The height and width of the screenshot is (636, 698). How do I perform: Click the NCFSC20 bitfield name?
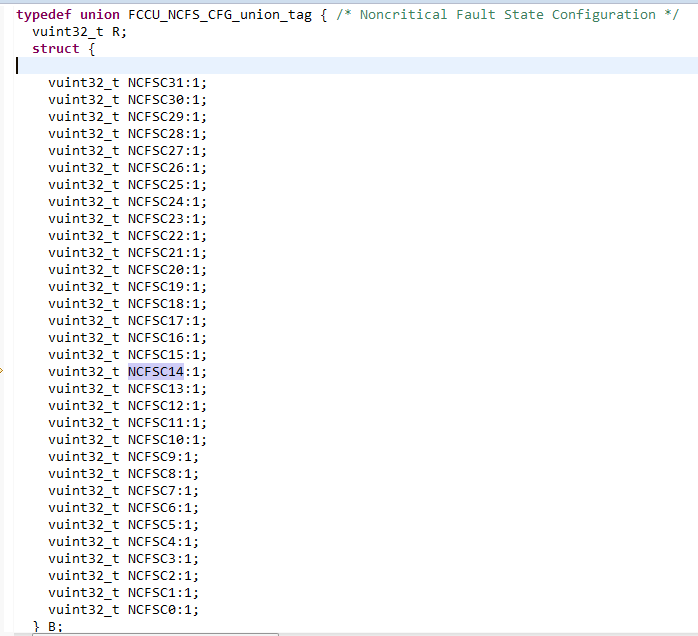(156, 270)
